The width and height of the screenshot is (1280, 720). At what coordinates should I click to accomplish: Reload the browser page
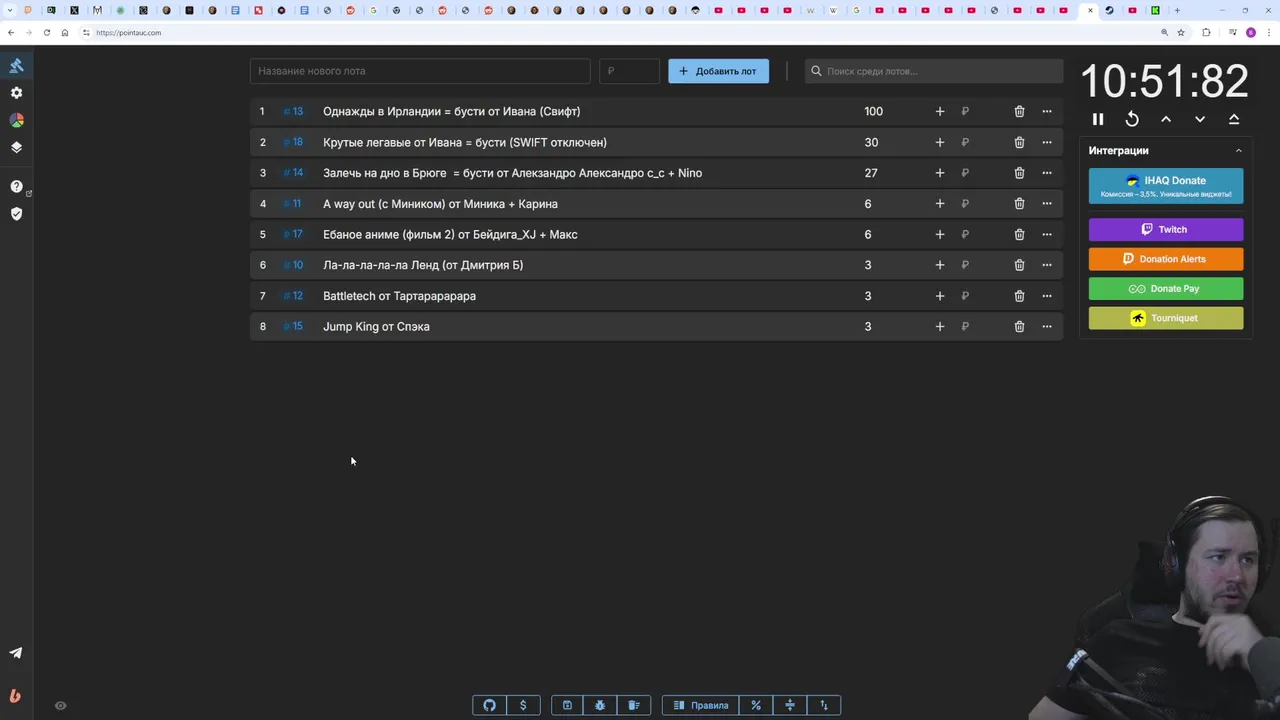pos(46,32)
